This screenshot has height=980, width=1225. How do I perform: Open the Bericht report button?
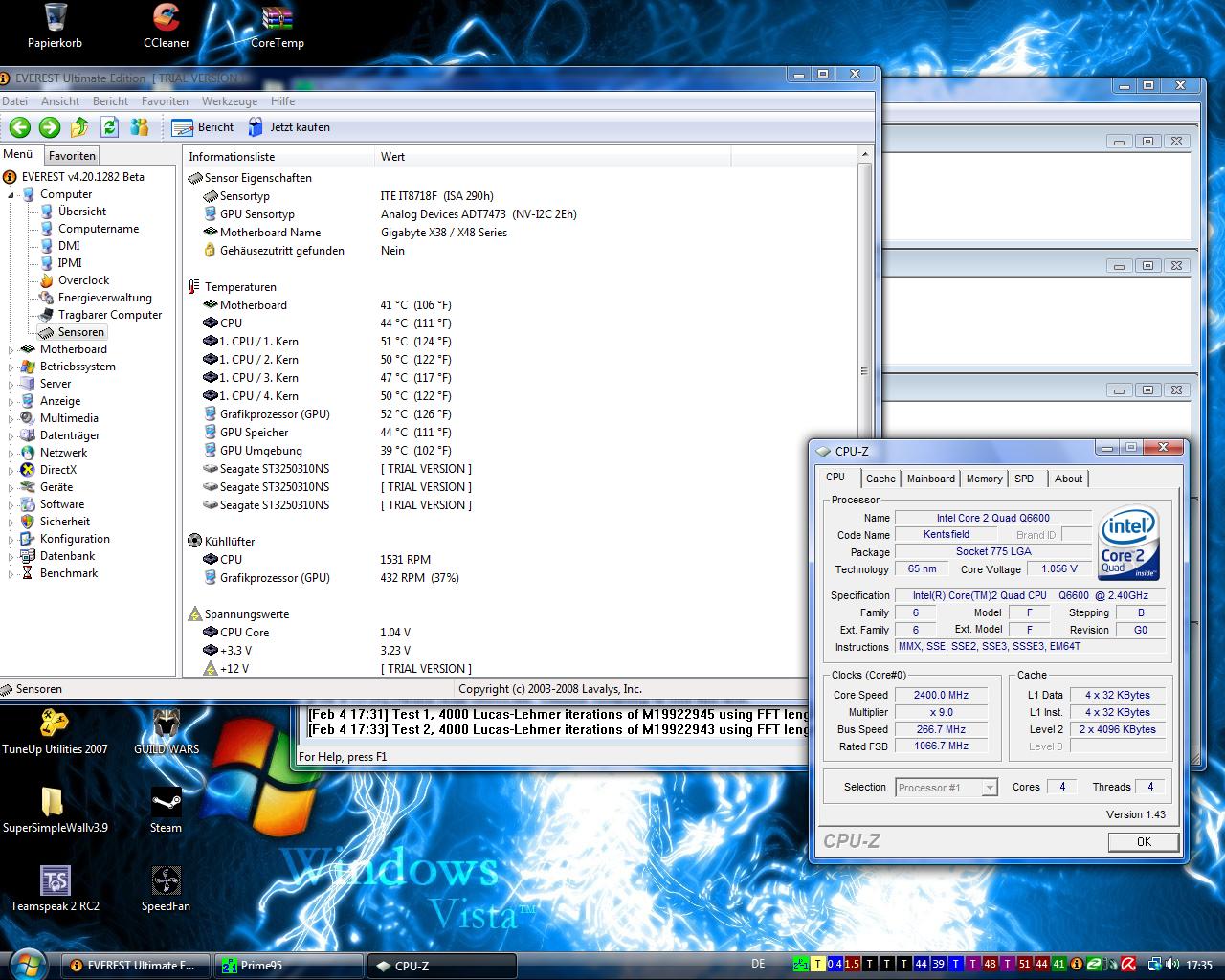pos(203,127)
